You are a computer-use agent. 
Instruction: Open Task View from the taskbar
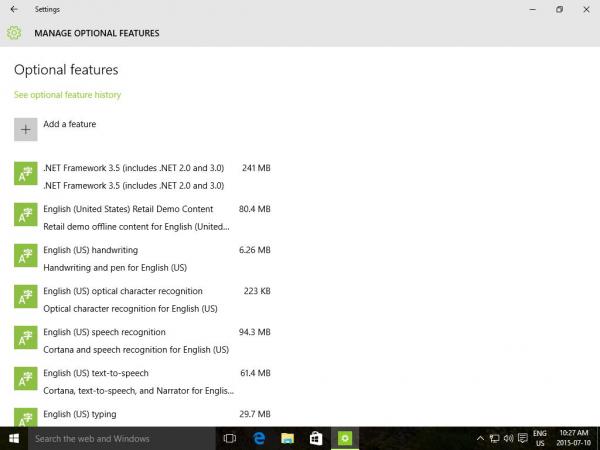click(229, 438)
